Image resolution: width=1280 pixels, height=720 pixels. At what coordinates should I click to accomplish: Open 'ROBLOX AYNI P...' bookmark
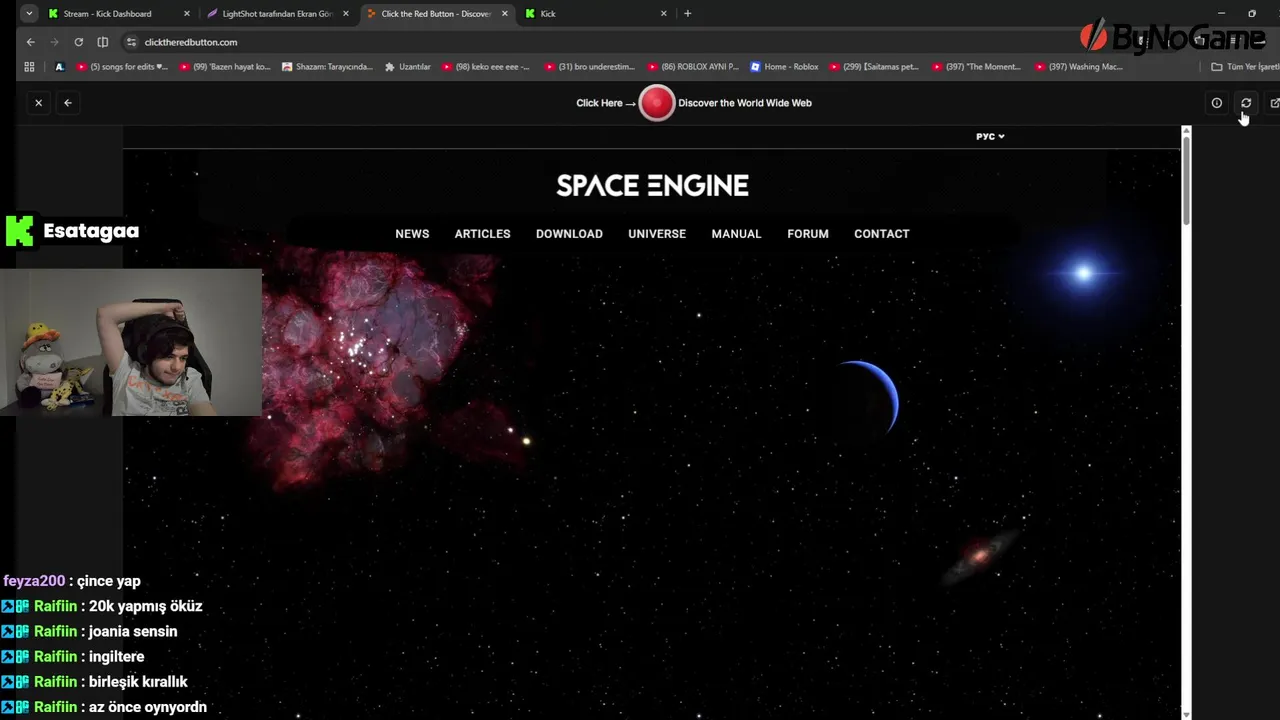(x=693, y=67)
